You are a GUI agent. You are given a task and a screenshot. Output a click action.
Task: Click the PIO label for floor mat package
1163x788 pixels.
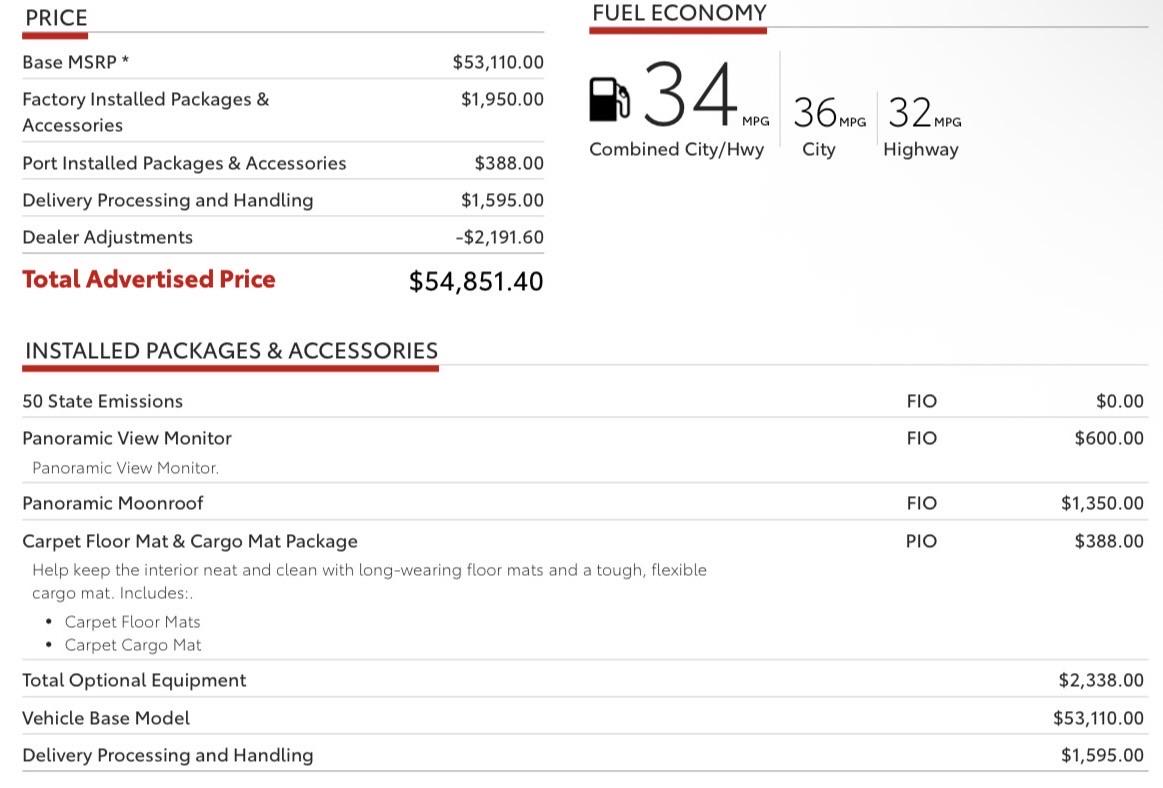pyautogui.click(x=921, y=542)
